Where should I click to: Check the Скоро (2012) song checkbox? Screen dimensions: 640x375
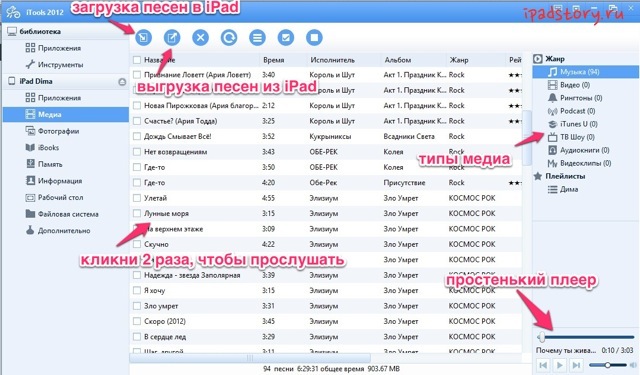pos(137,321)
